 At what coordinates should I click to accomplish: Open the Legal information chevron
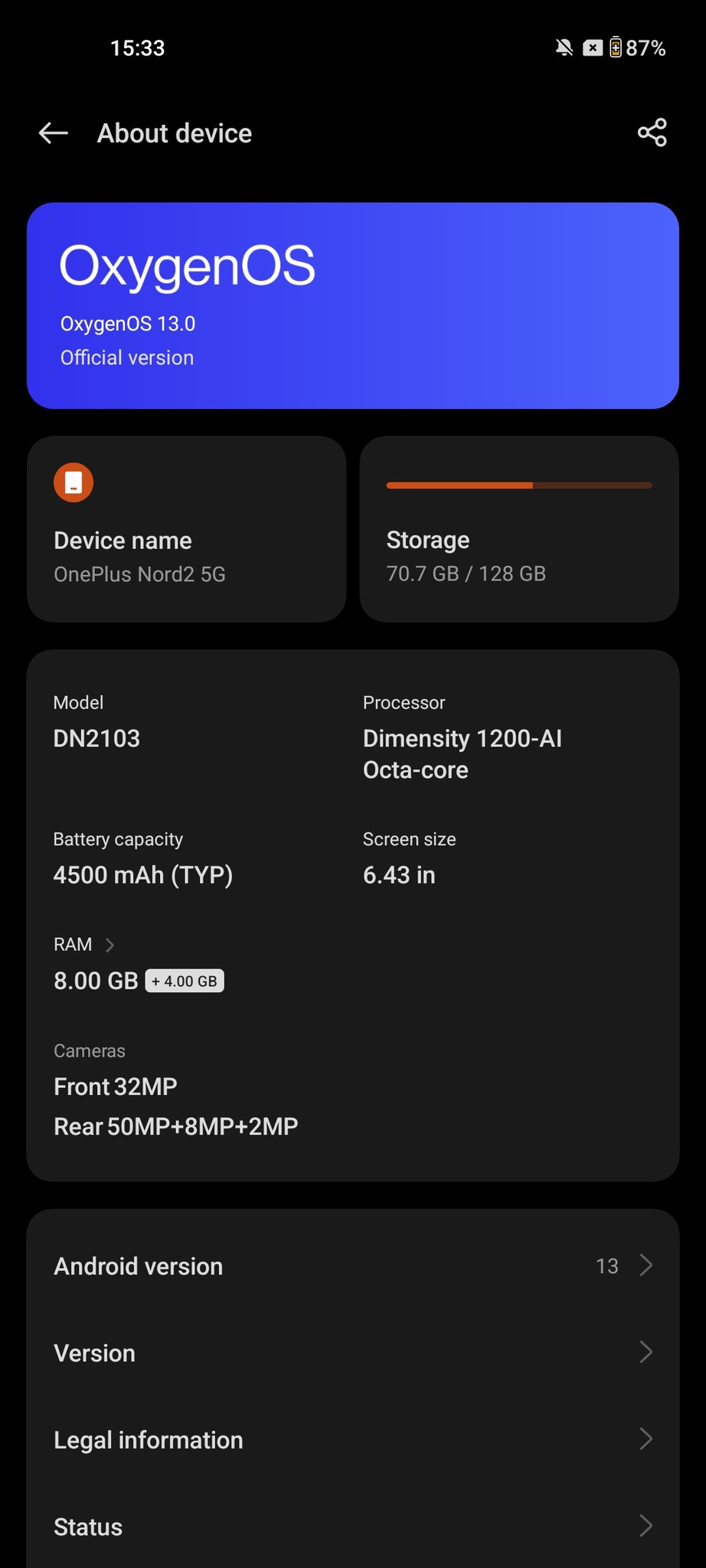point(646,1439)
